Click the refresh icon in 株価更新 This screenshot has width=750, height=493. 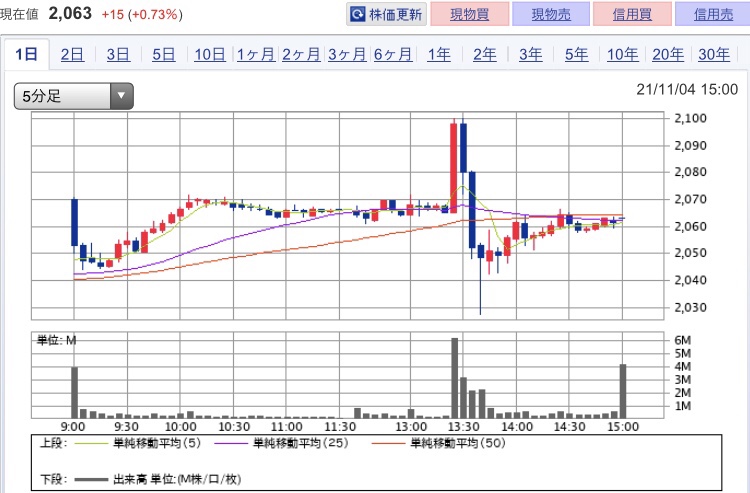[x=357, y=14]
